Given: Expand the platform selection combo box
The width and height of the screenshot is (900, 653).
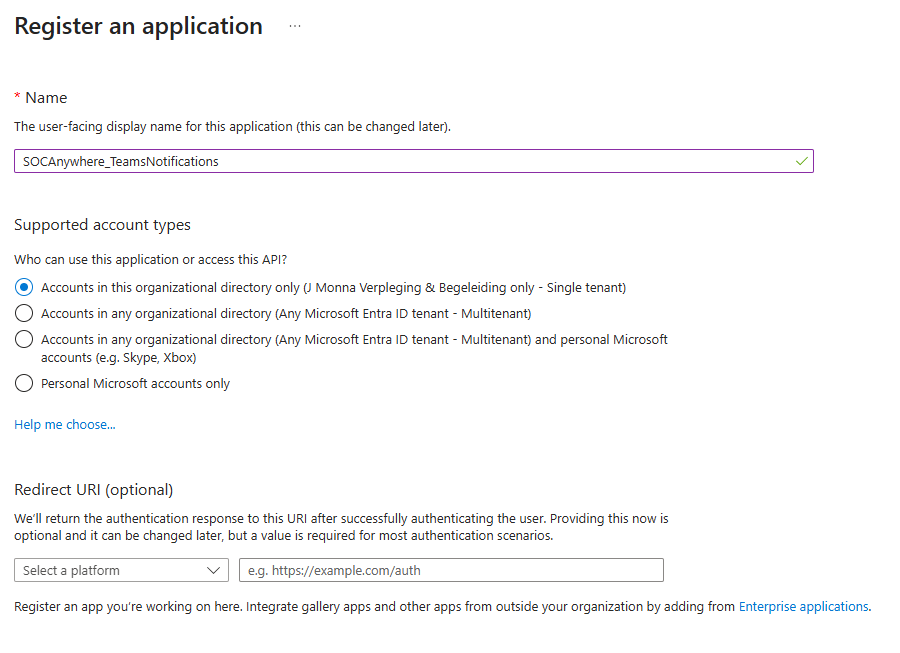Looking at the screenshot, I should tap(120, 570).
